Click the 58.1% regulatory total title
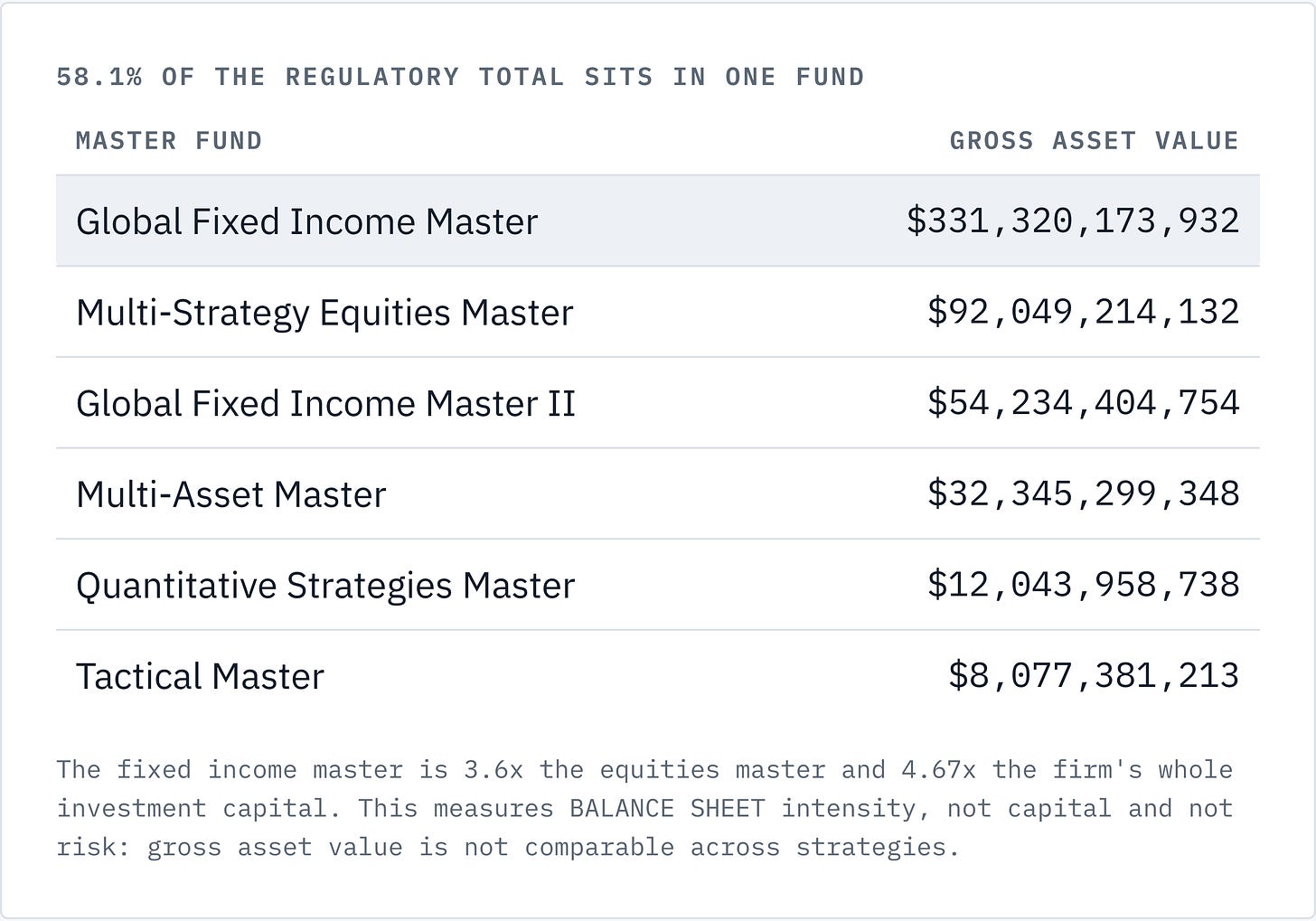The image size is (1316, 921). click(460, 77)
